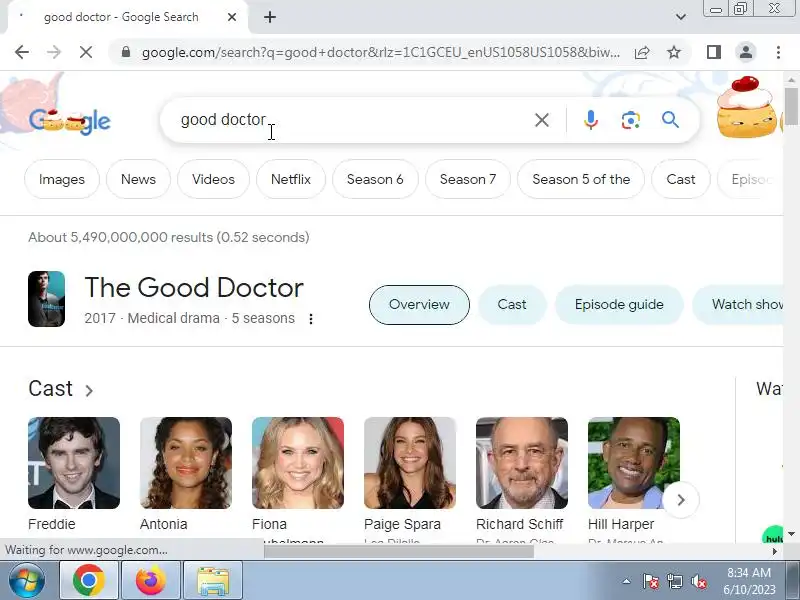Filter results by News
The height and width of the screenshot is (600, 800).
pos(138,180)
